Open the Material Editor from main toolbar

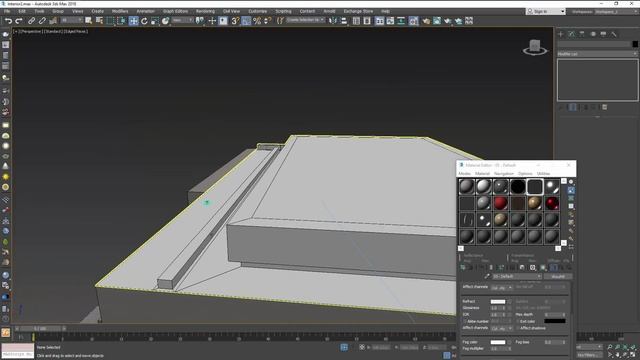coord(413,21)
